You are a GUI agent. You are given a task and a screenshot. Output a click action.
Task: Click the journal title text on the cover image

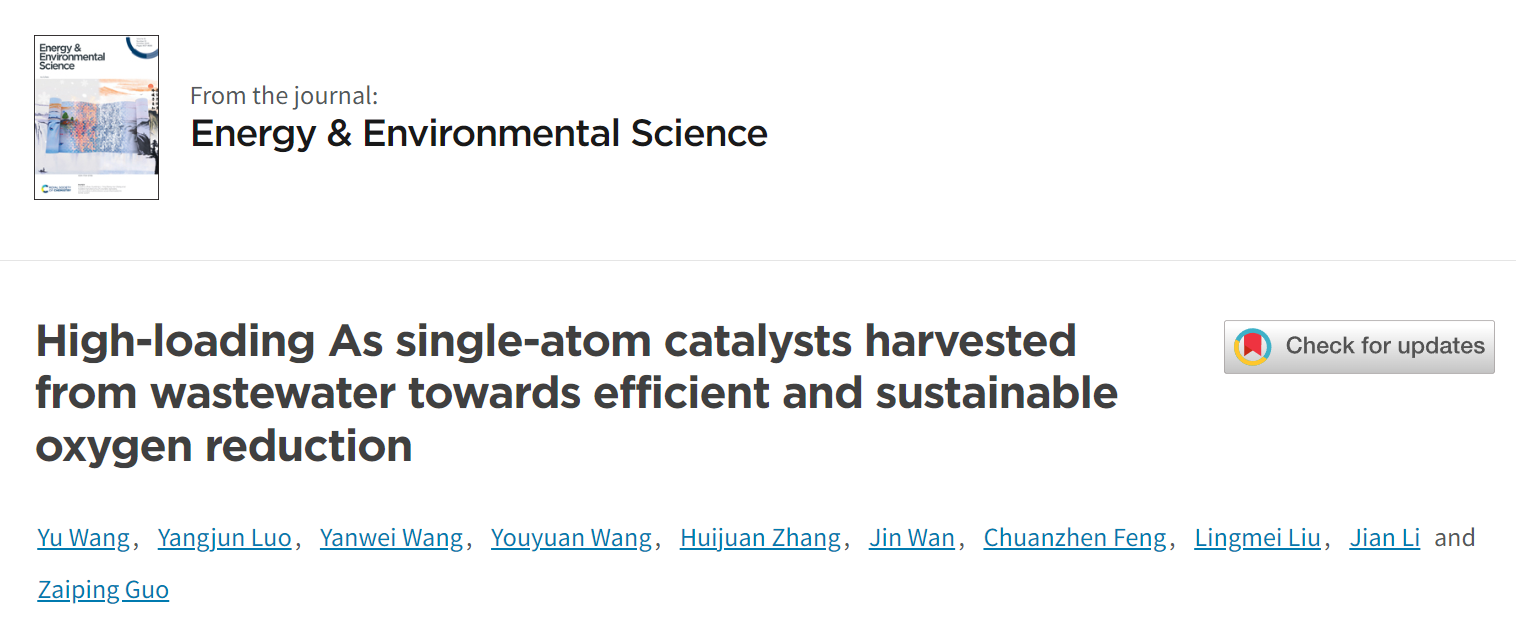71,56
